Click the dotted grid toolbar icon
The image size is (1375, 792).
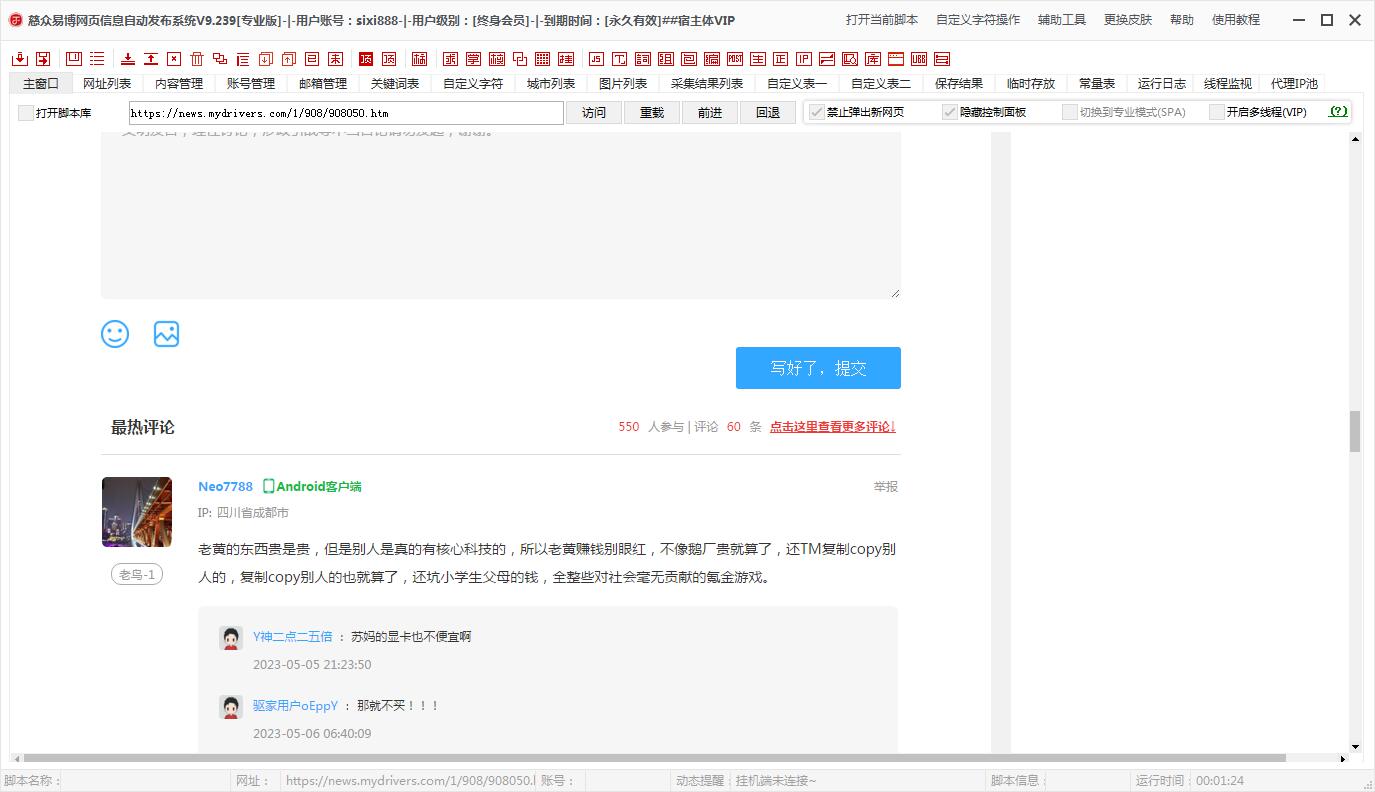click(542, 59)
